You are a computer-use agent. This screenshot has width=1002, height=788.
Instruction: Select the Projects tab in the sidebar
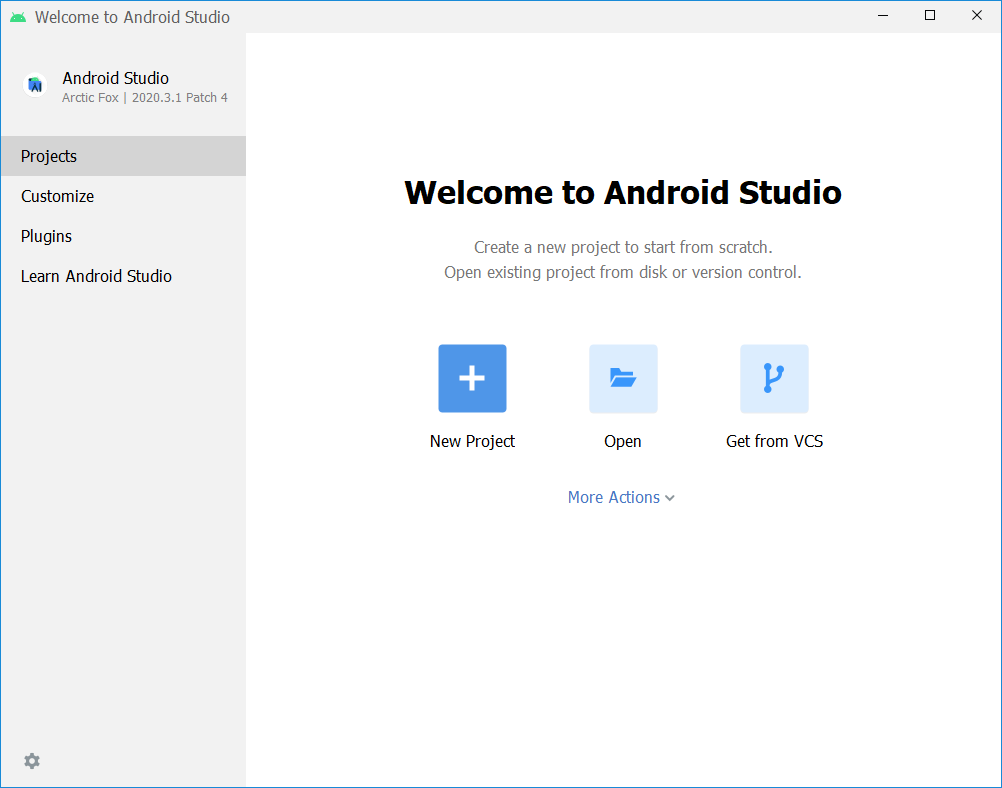tap(48, 156)
